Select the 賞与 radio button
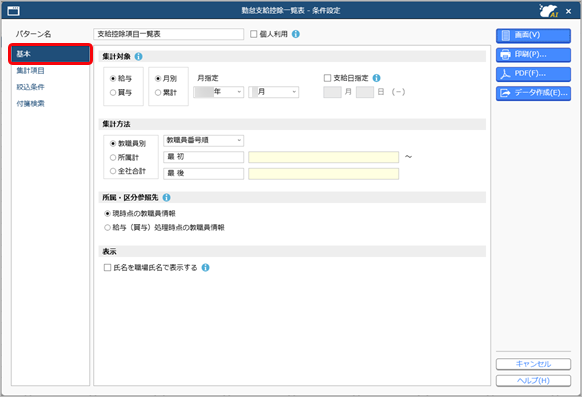582x397 pixels. (113, 92)
